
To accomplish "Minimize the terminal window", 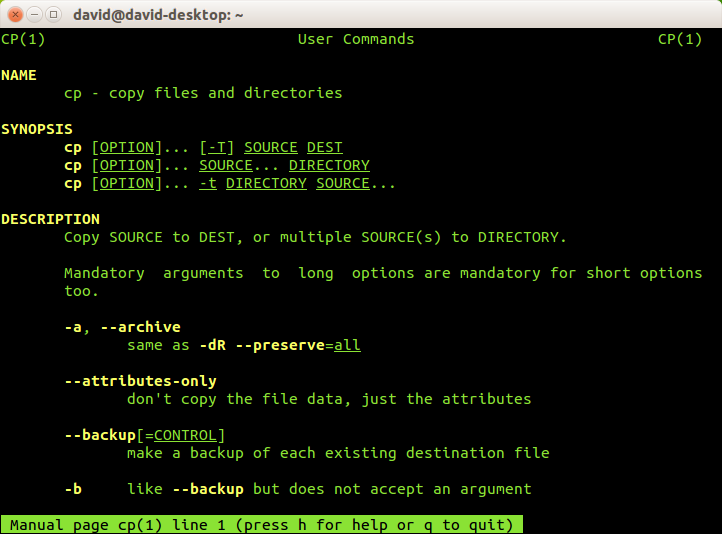I will pyautogui.click(x=33, y=14).
